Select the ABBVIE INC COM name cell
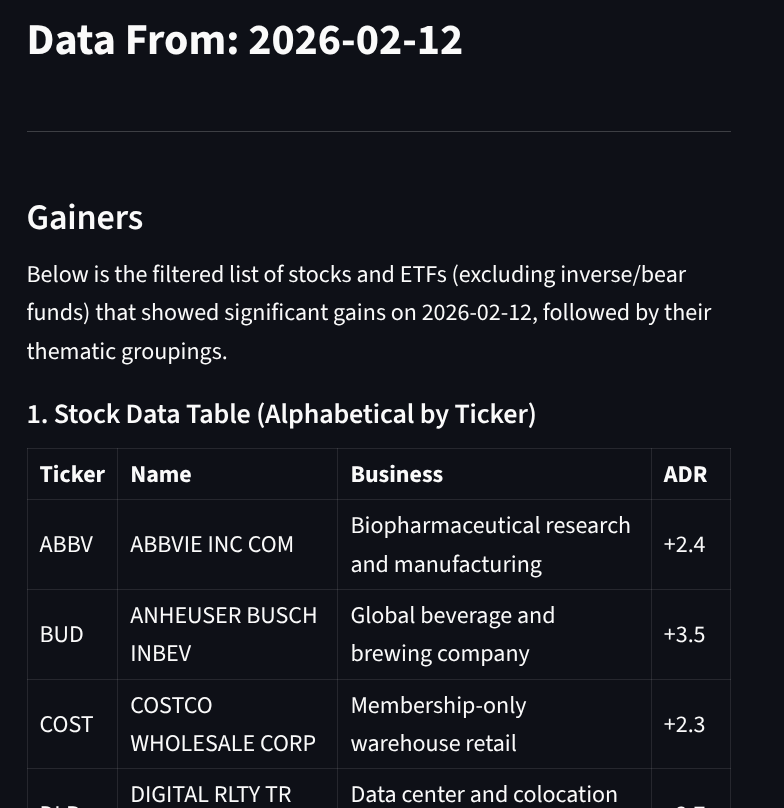This screenshot has height=808, width=784. tap(212, 544)
